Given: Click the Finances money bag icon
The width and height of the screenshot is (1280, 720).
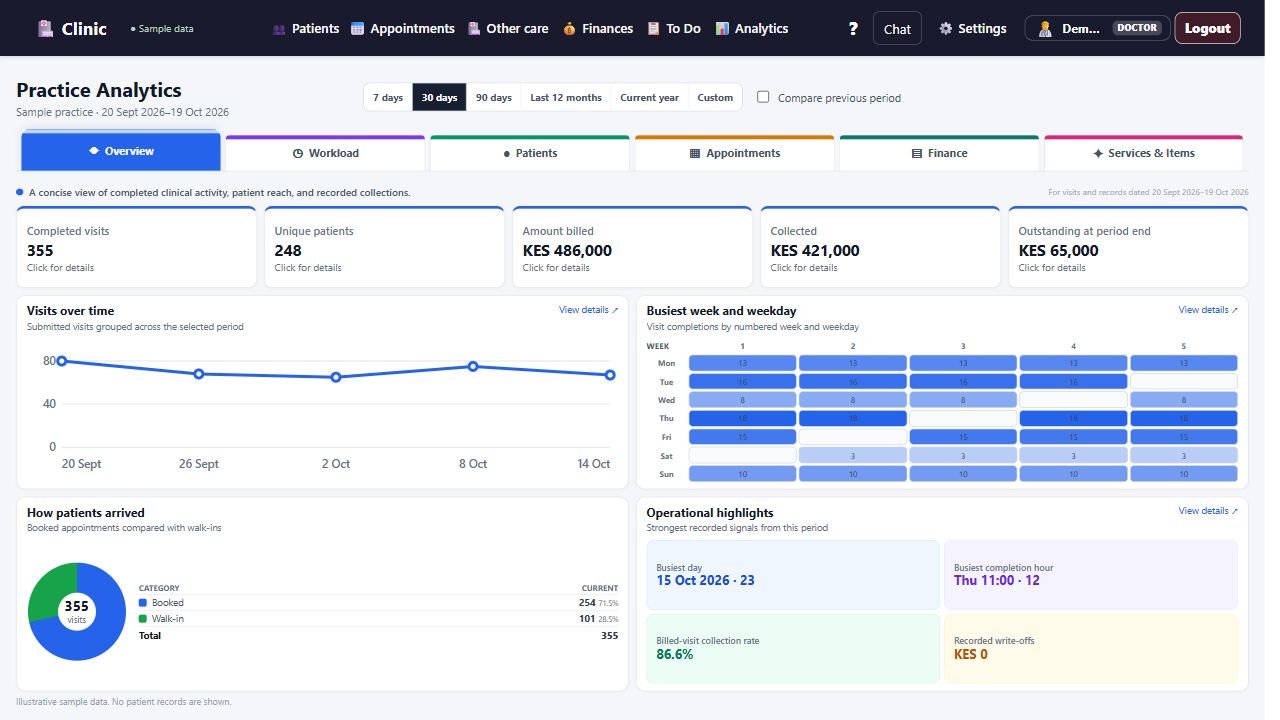Looking at the screenshot, I should pyautogui.click(x=569, y=29).
